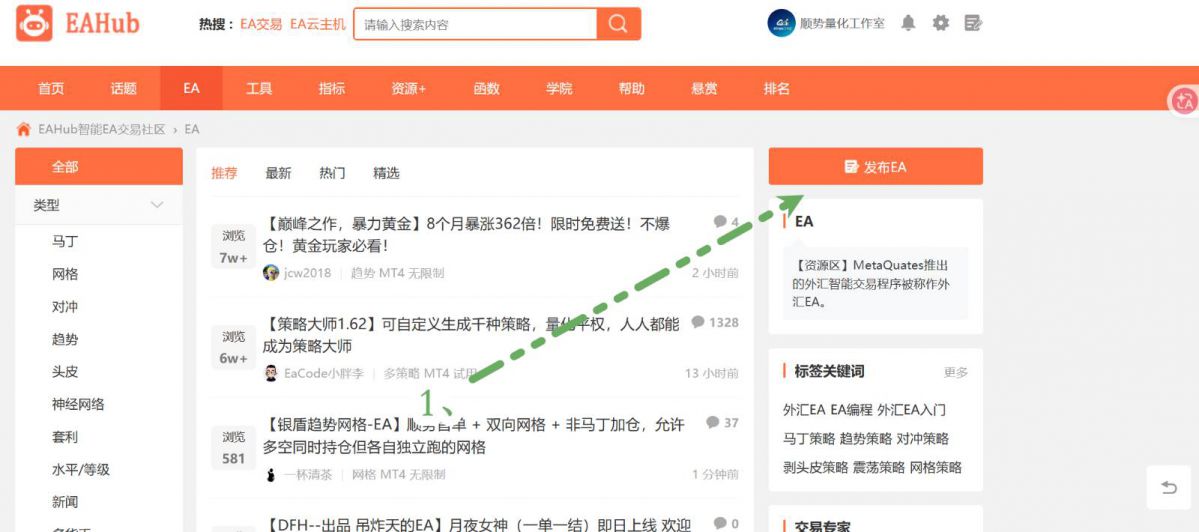Open post 巅峰之作，暴力黄金
The width and height of the screenshot is (1199, 532).
[466, 235]
